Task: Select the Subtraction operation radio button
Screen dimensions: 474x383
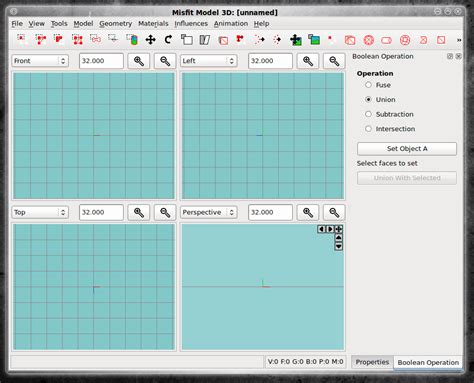Action: point(368,114)
